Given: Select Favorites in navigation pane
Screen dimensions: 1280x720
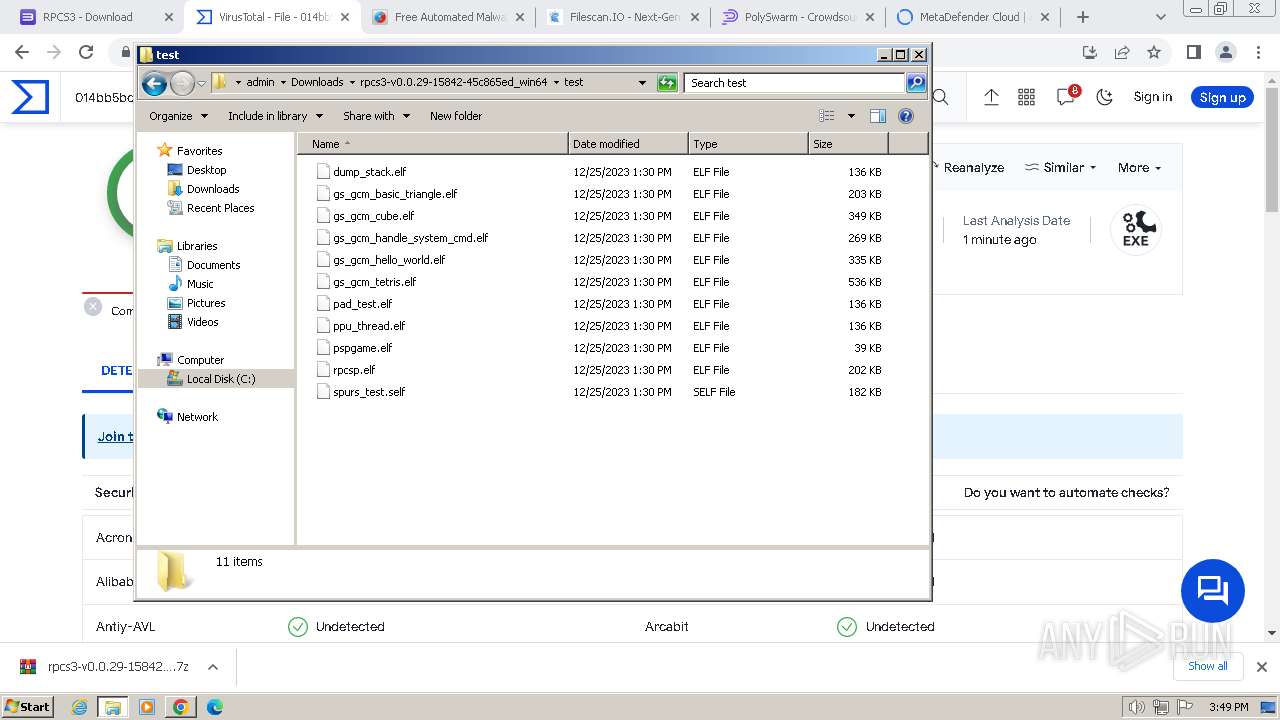Looking at the screenshot, I should pyautogui.click(x=199, y=151).
